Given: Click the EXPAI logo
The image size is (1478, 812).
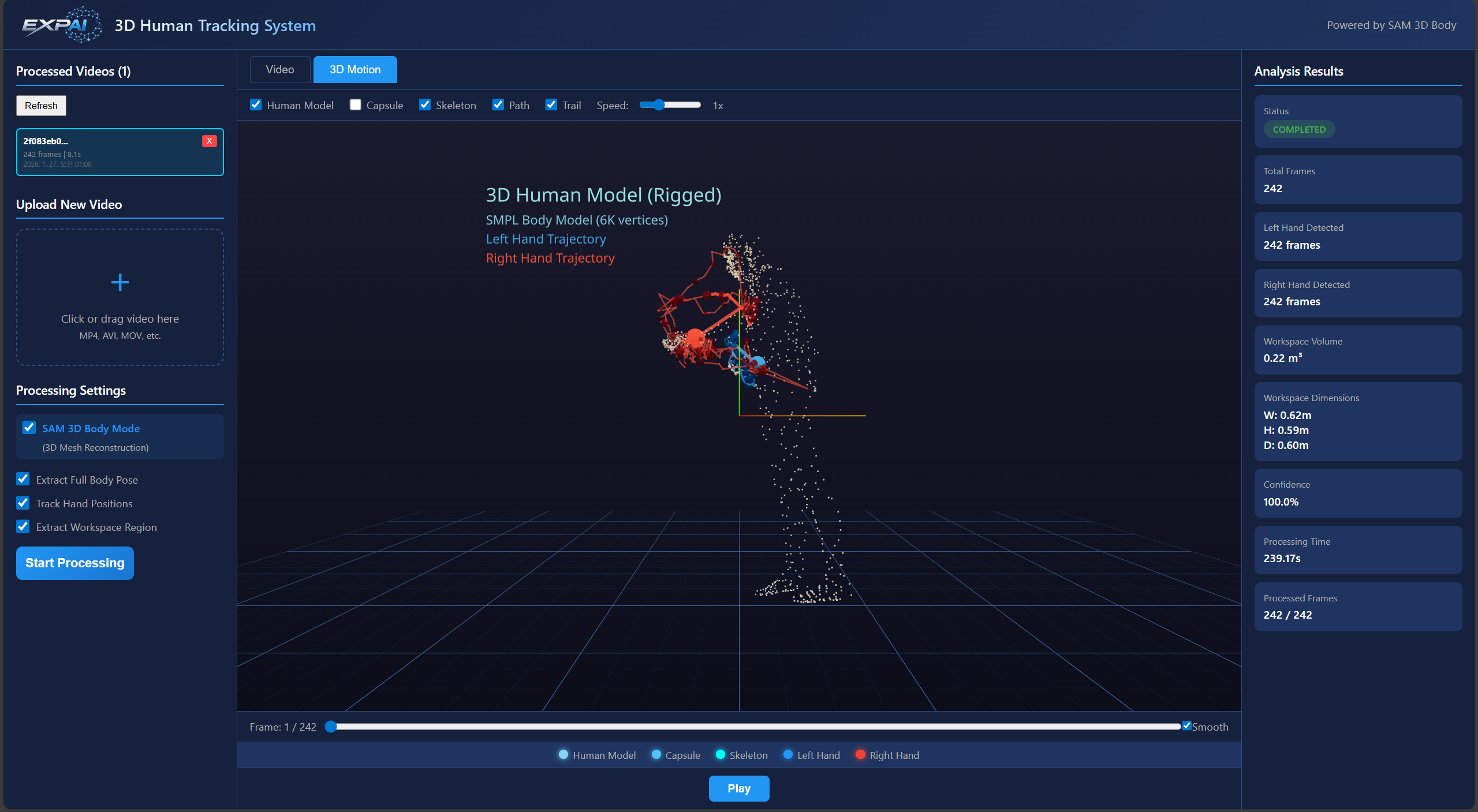Looking at the screenshot, I should pos(62,24).
